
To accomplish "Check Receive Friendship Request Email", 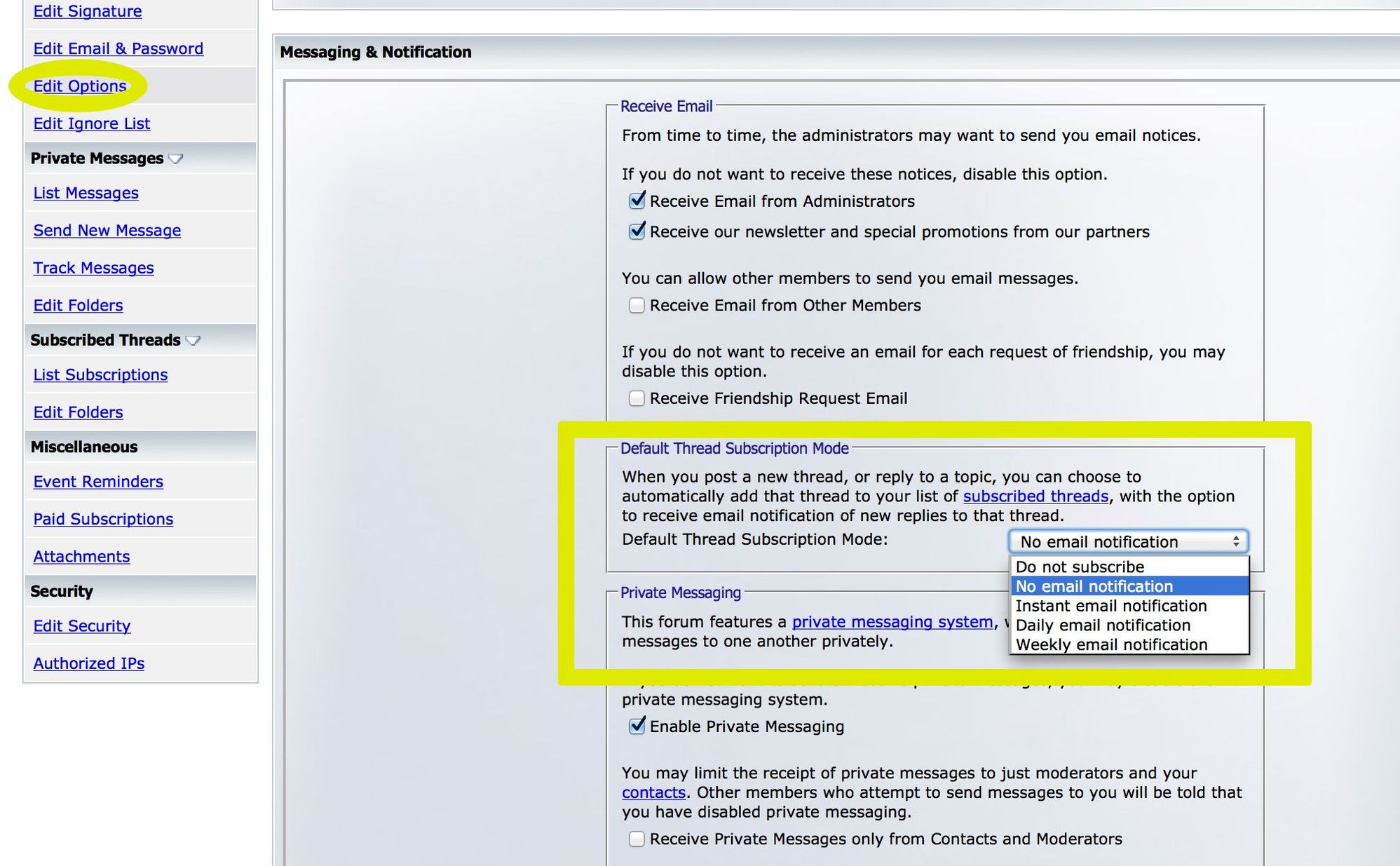I will point(637,399).
